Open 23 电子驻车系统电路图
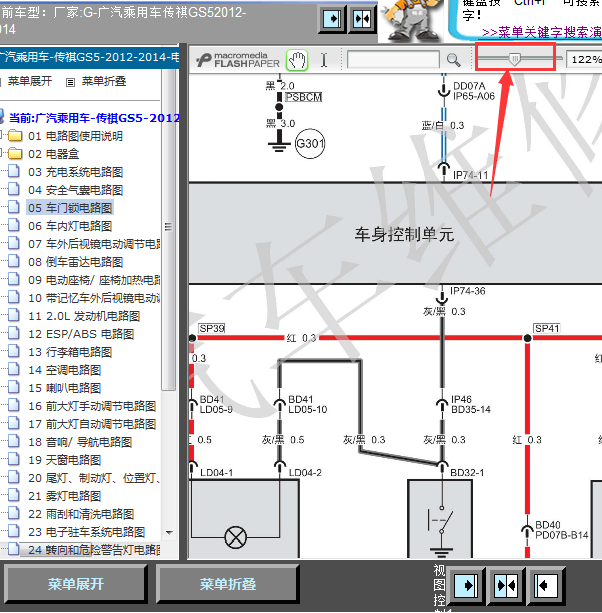602x613 pixels. [87, 532]
